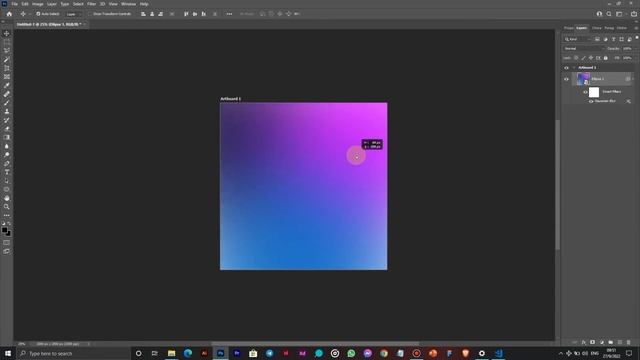640x360 pixels.
Task: Create a new group folder icon
Action: (x=611, y=342)
